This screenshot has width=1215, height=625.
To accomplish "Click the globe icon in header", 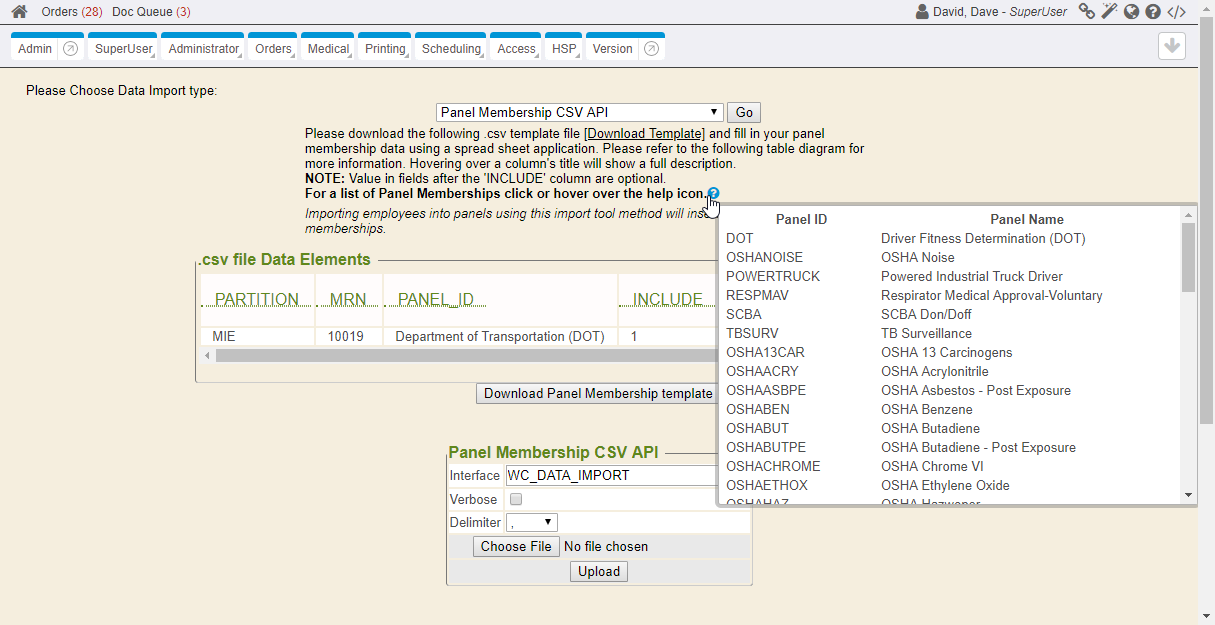I will [1131, 12].
